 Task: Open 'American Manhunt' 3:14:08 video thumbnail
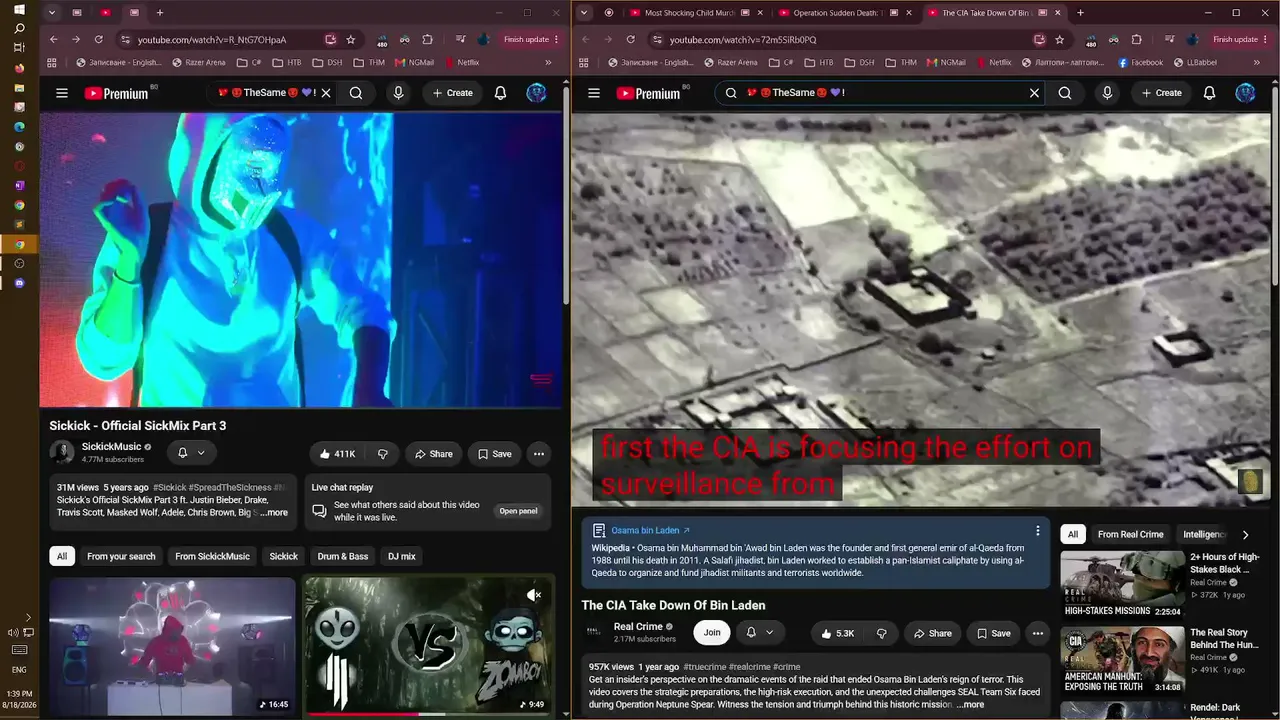point(1122,660)
